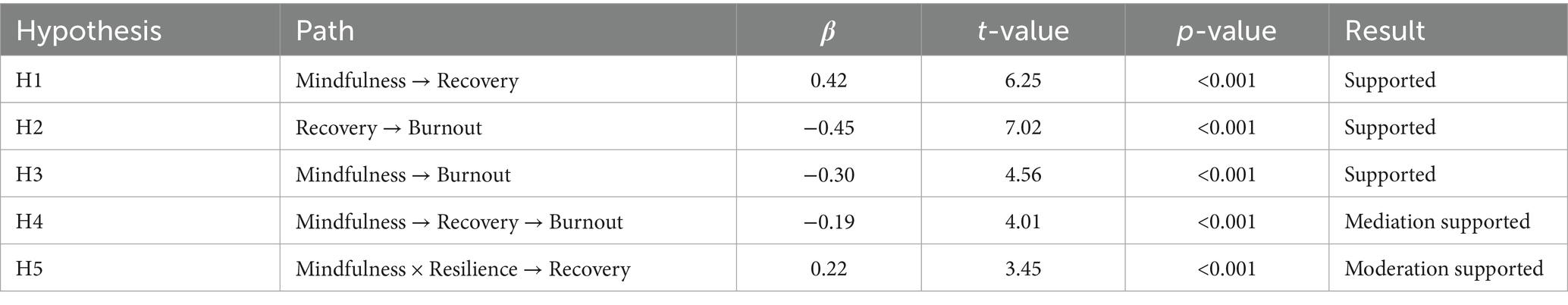Select the H1 hypothesis cell
This screenshot has height=305, width=1568.
[30, 80]
